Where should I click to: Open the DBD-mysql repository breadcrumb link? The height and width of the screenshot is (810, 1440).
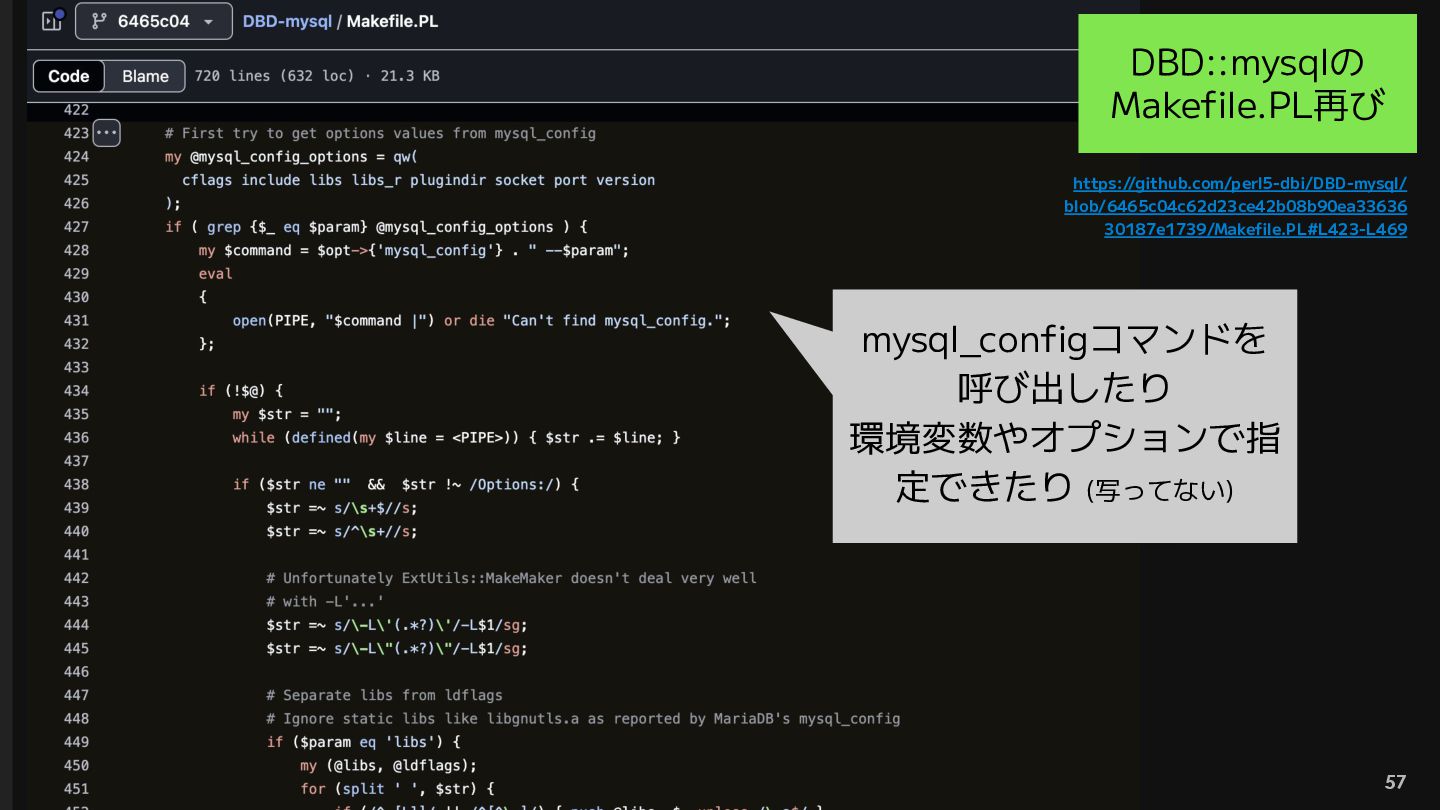tap(287, 21)
